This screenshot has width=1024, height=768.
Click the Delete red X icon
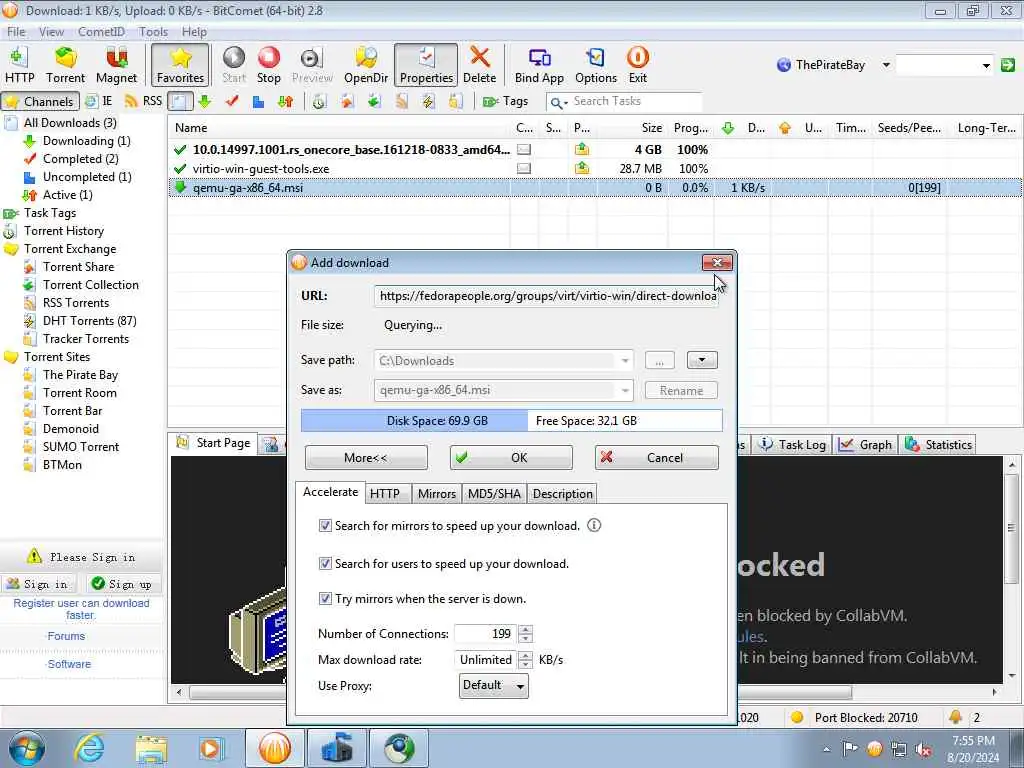(479, 65)
